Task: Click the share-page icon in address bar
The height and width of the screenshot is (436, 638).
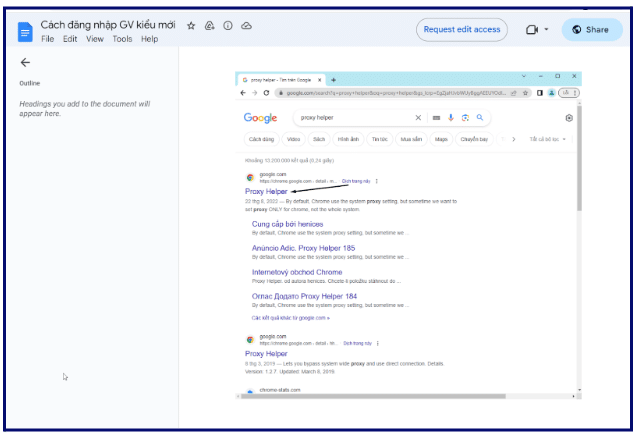Action: pos(513,93)
